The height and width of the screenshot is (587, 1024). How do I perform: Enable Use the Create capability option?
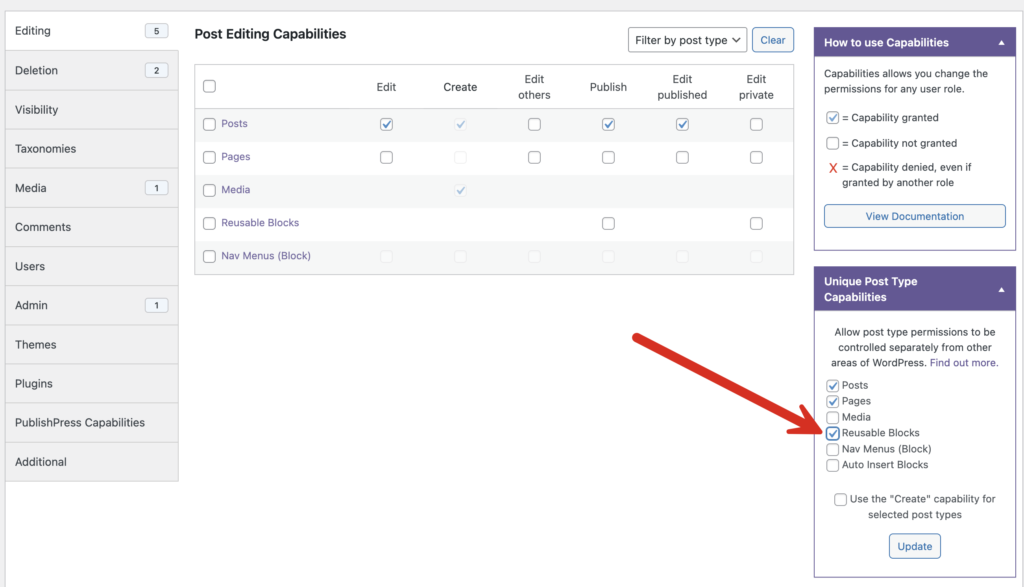click(x=841, y=499)
